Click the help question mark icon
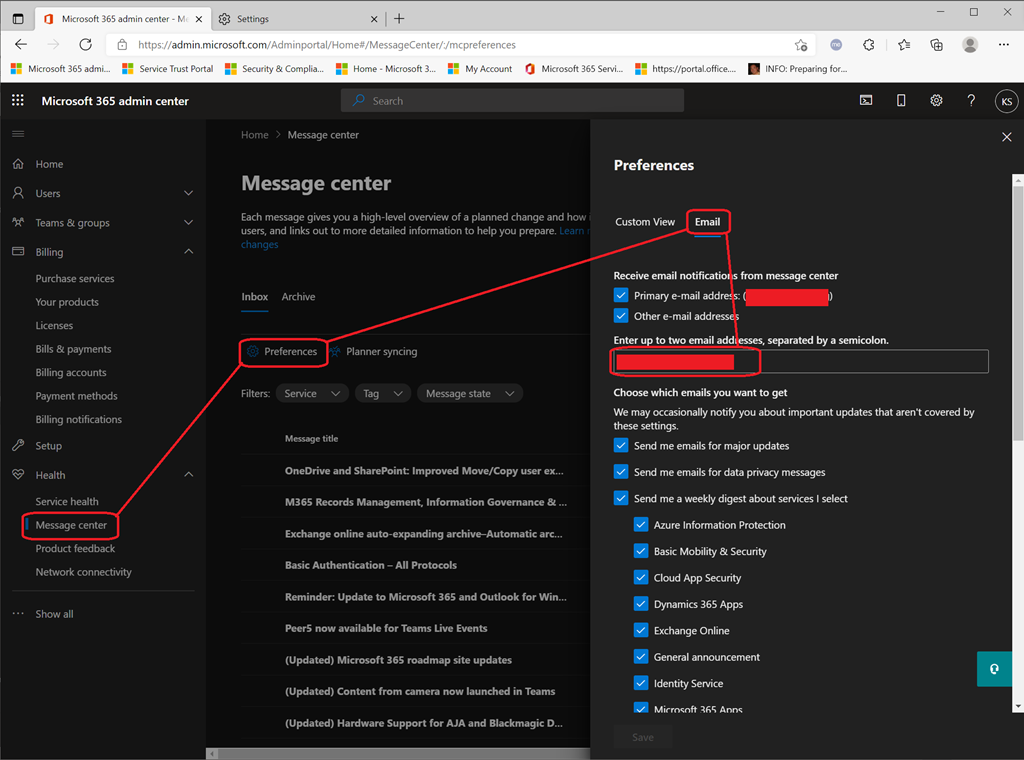Viewport: 1024px width, 760px height. point(970,101)
